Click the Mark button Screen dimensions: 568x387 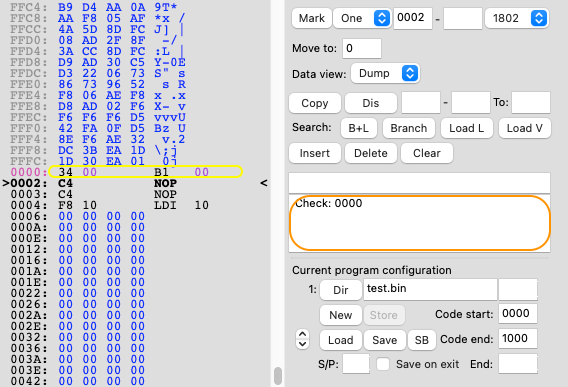click(312, 18)
